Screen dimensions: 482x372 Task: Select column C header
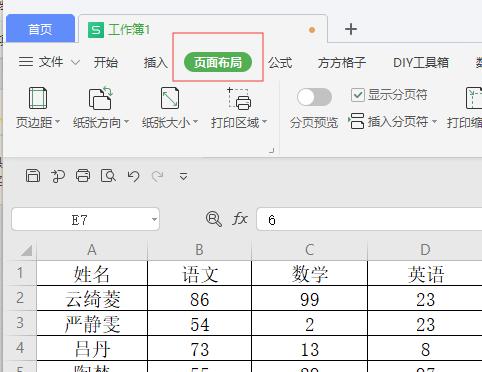309,250
